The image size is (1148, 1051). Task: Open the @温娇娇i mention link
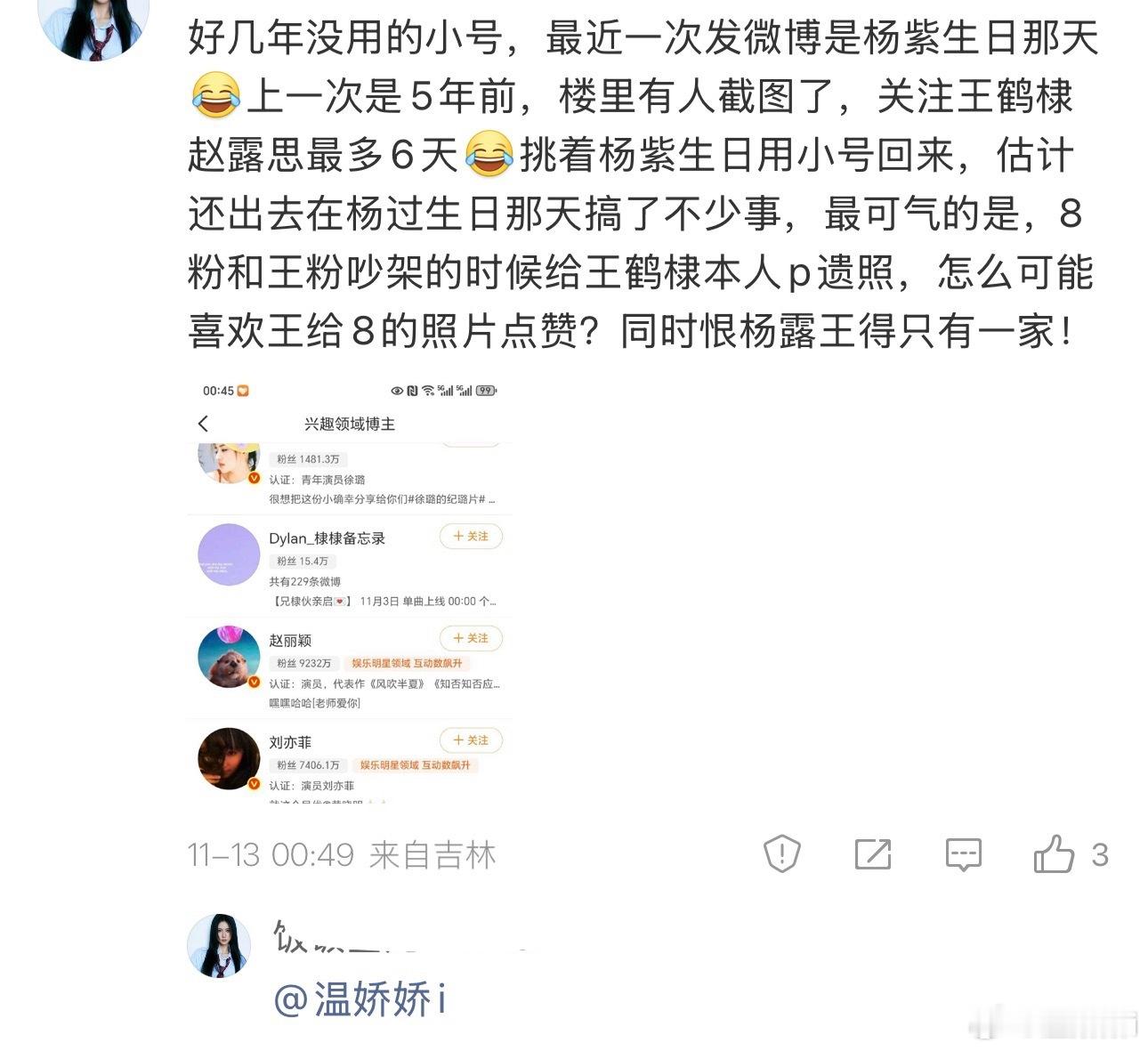[360, 999]
